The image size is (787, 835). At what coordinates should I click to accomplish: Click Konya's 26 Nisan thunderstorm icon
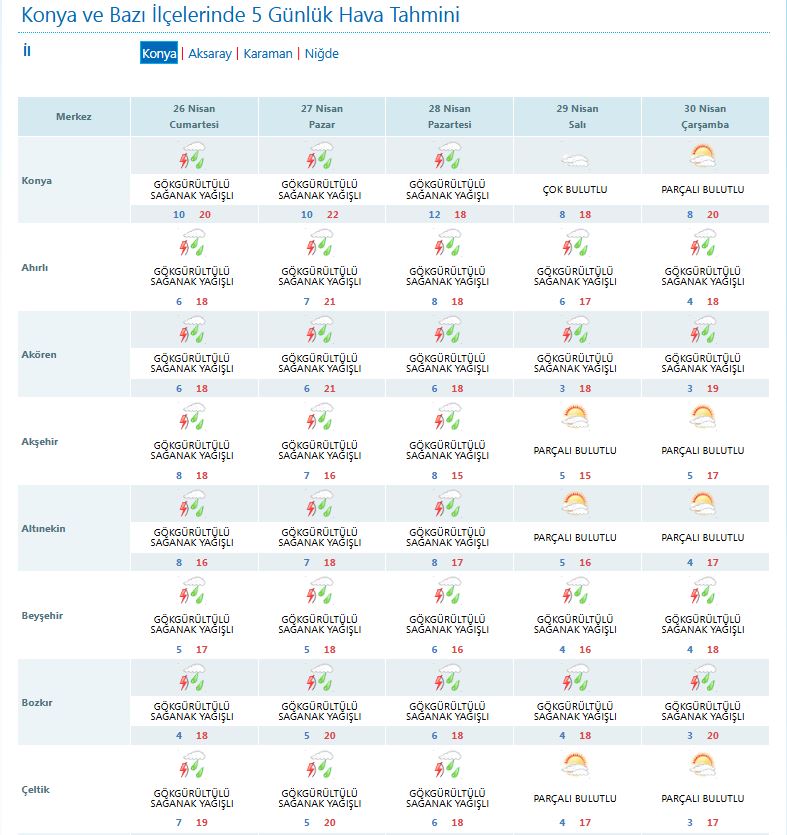tap(192, 158)
